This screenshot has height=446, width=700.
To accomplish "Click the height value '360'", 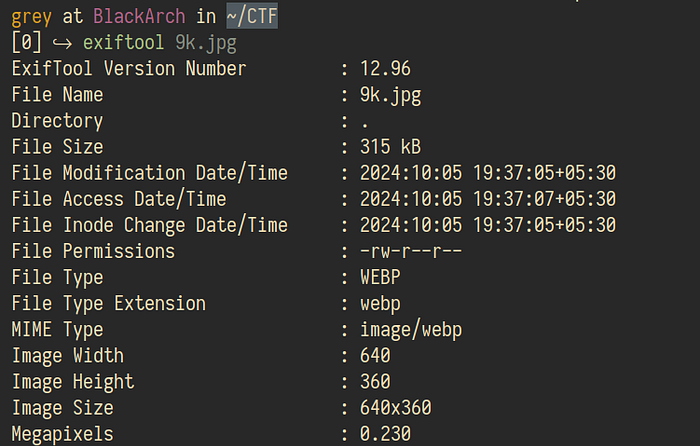I will tap(375, 382).
